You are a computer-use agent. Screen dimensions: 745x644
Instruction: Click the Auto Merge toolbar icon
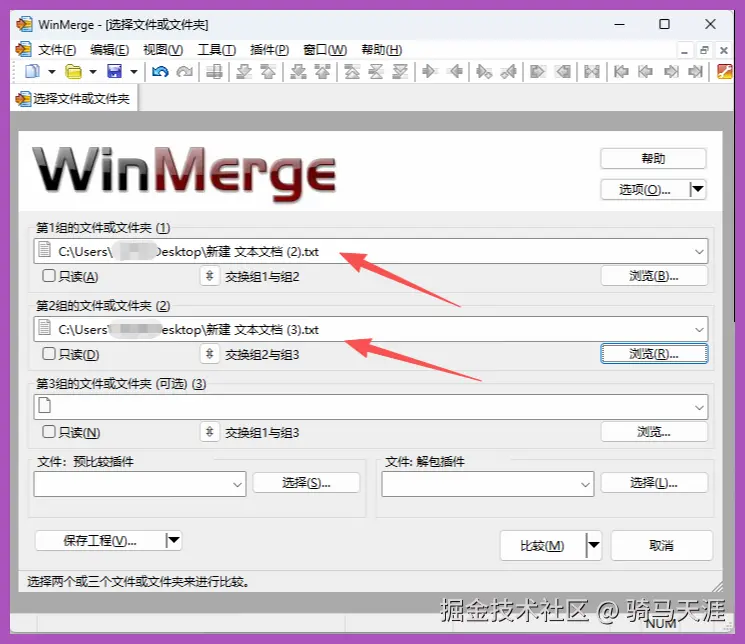pyautogui.click(x=592, y=72)
